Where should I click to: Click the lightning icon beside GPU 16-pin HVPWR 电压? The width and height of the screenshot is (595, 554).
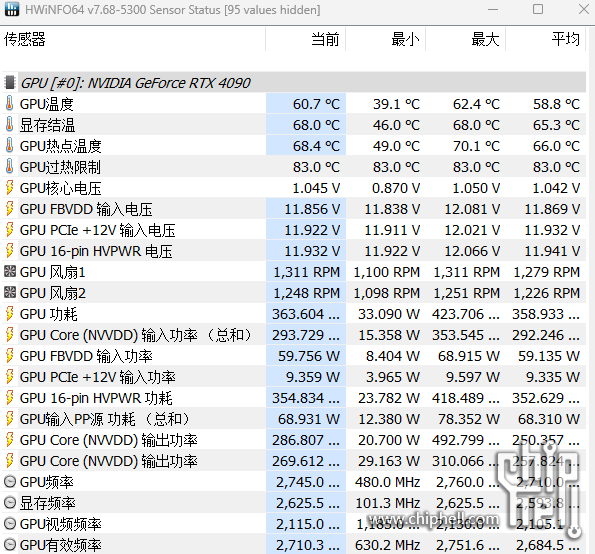[x=9, y=250]
